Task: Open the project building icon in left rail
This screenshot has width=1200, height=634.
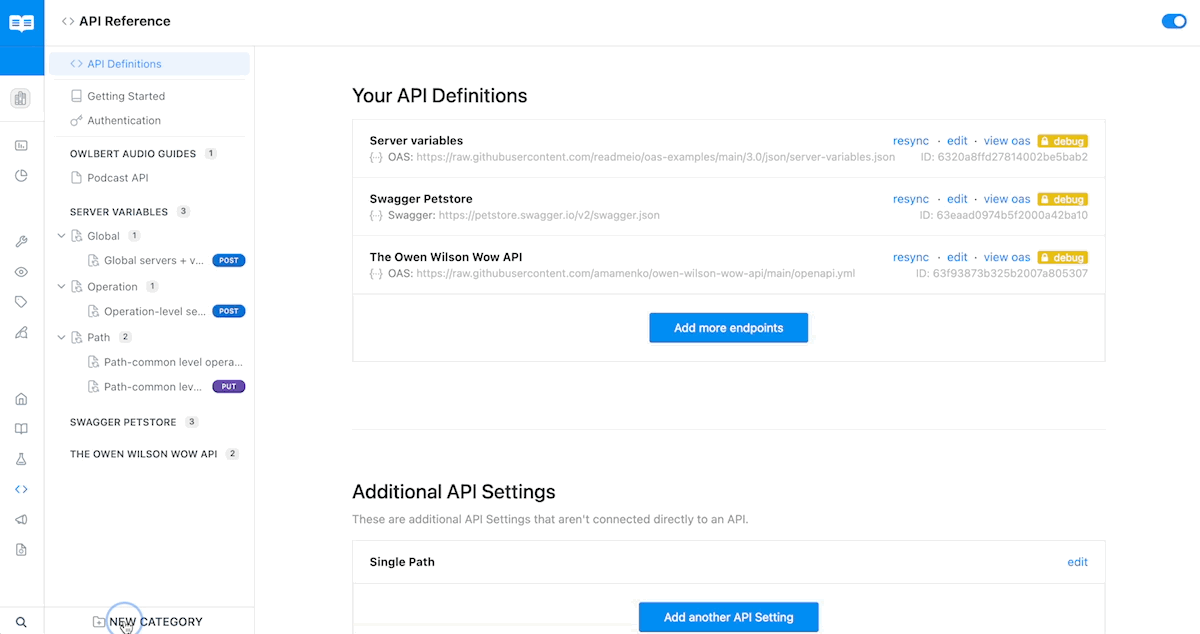Action: click(x=21, y=98)
